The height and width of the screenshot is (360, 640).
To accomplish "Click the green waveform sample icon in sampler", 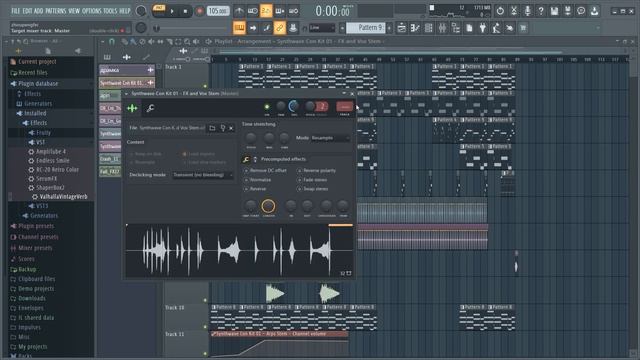I will point(132,108).
